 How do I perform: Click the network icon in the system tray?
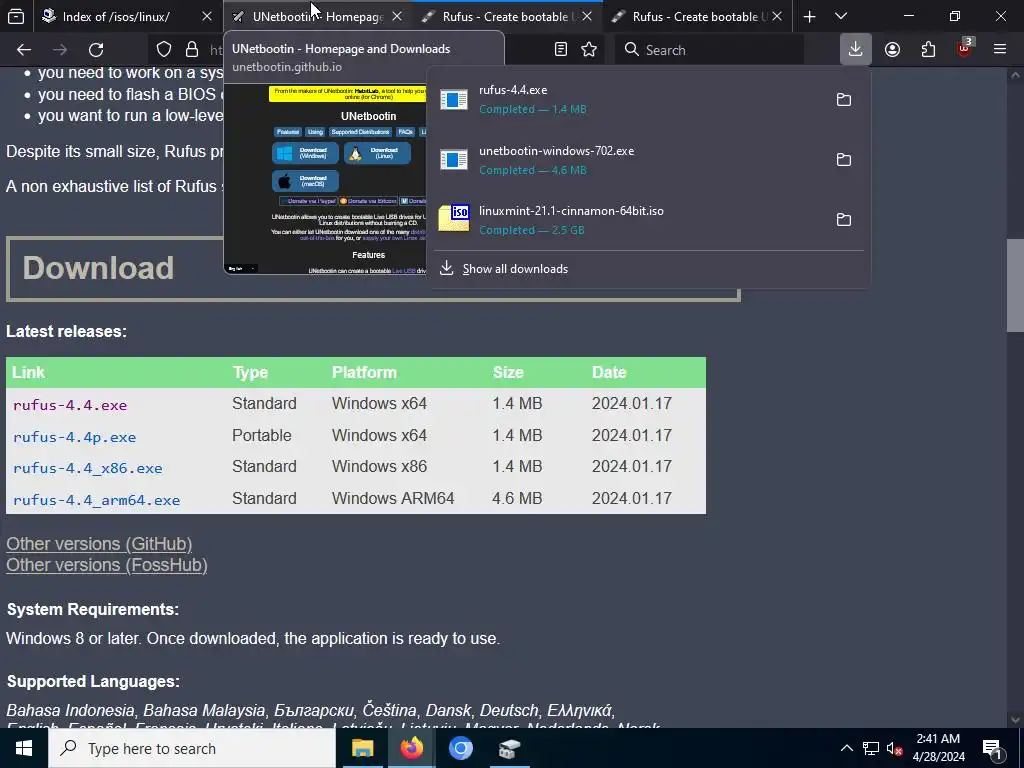tap(871, 748)
